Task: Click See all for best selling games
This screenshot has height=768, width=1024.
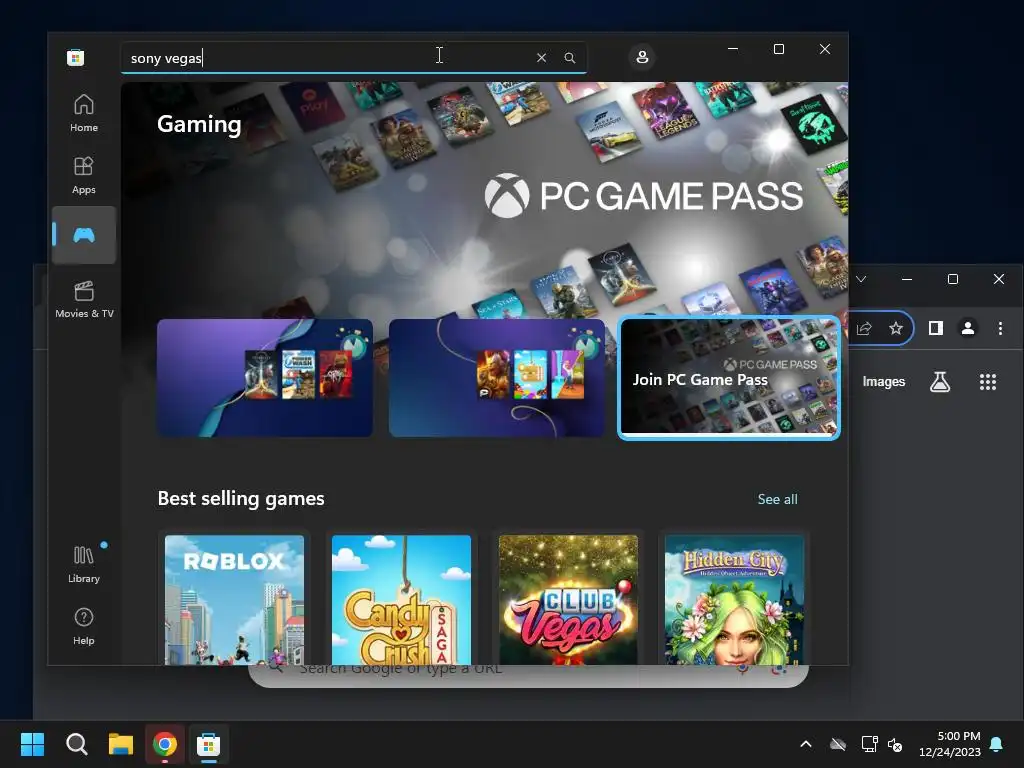Action: [x=777, y=499]
